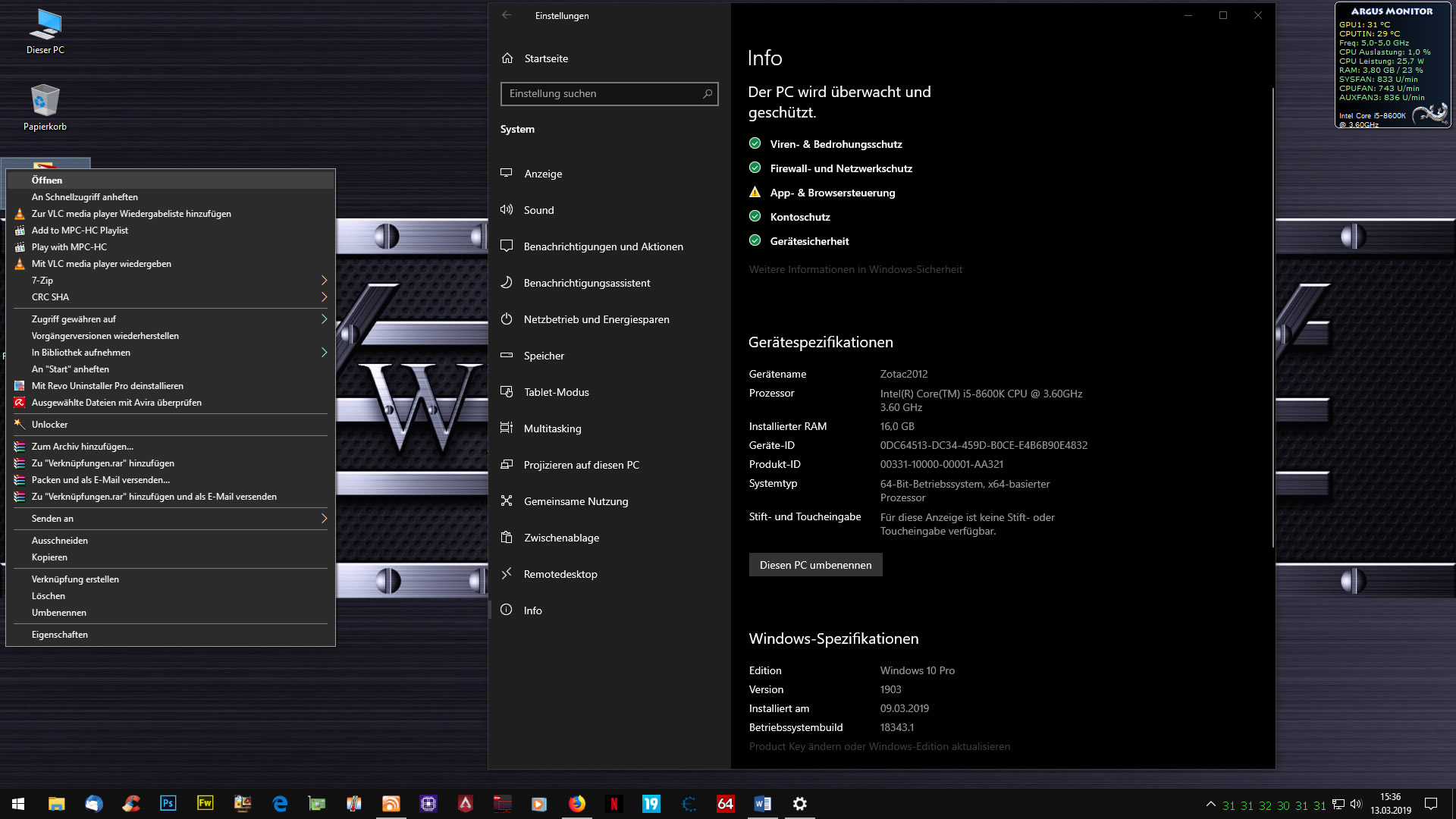Open Zwischenablage clipboard settings
Image resolution: width=1456 pixels, height=819 pixels.
click(x=561, y=538)
